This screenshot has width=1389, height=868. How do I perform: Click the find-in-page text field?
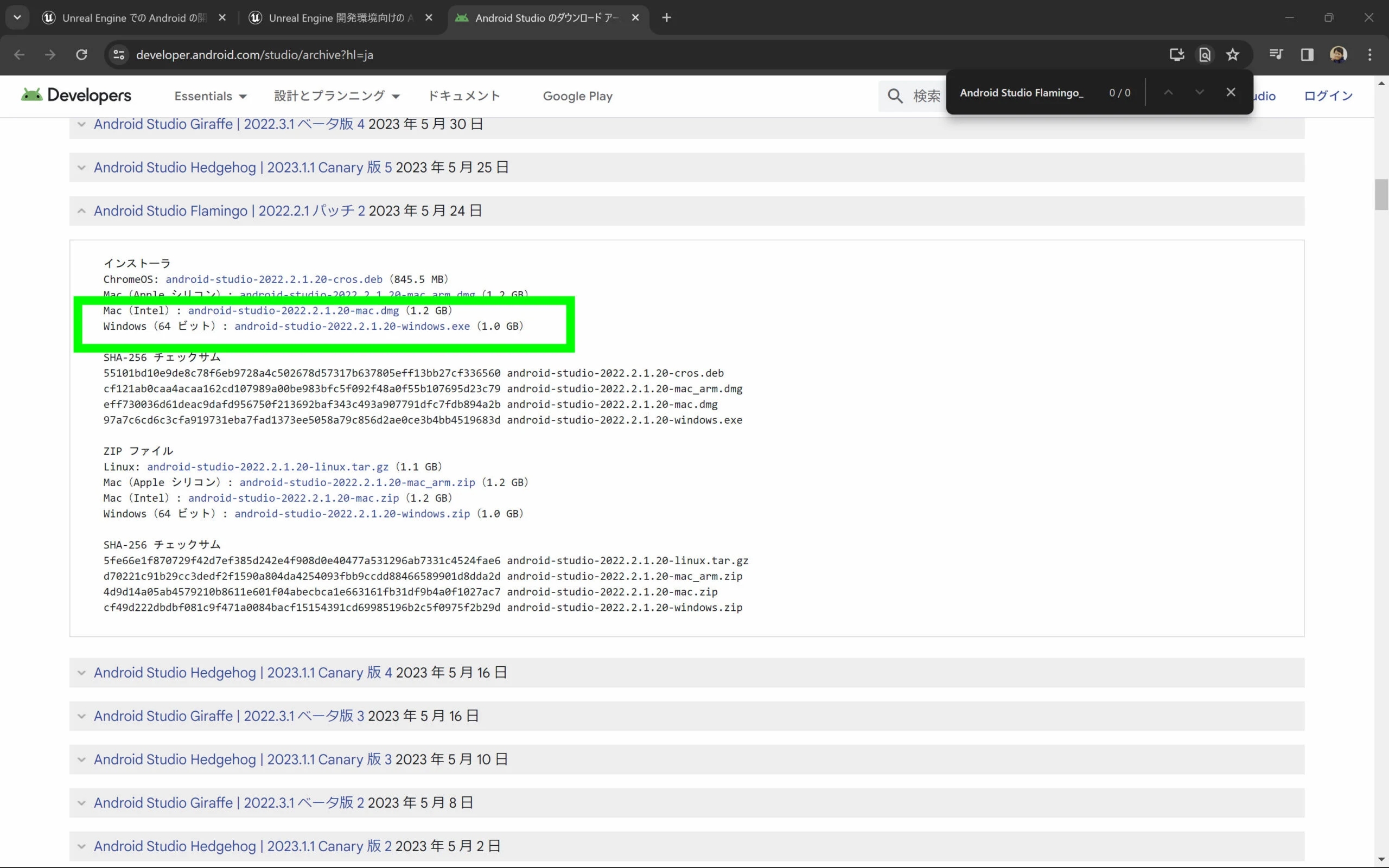[1022, 92]
